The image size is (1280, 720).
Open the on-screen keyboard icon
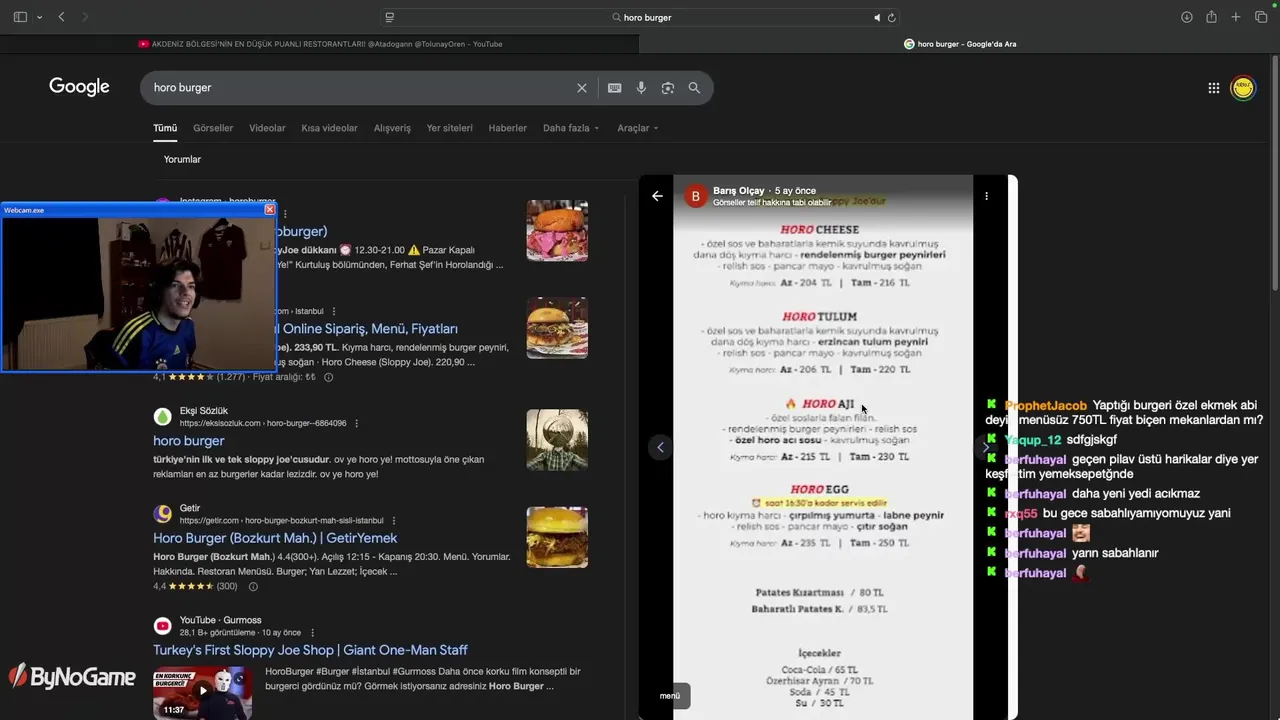tap(615, 88)
